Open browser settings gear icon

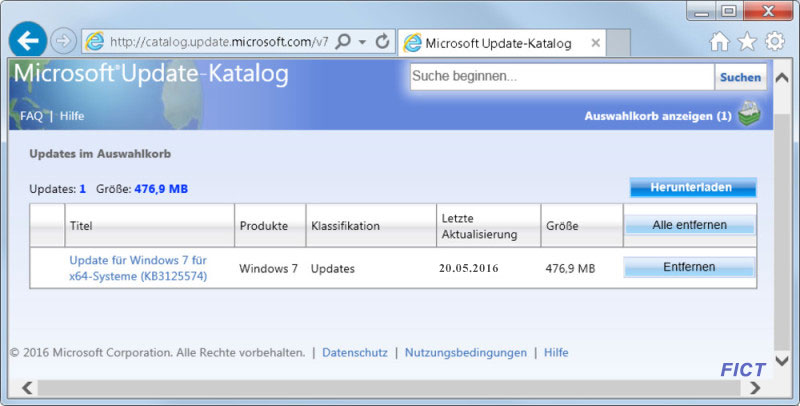pos(774,41)
